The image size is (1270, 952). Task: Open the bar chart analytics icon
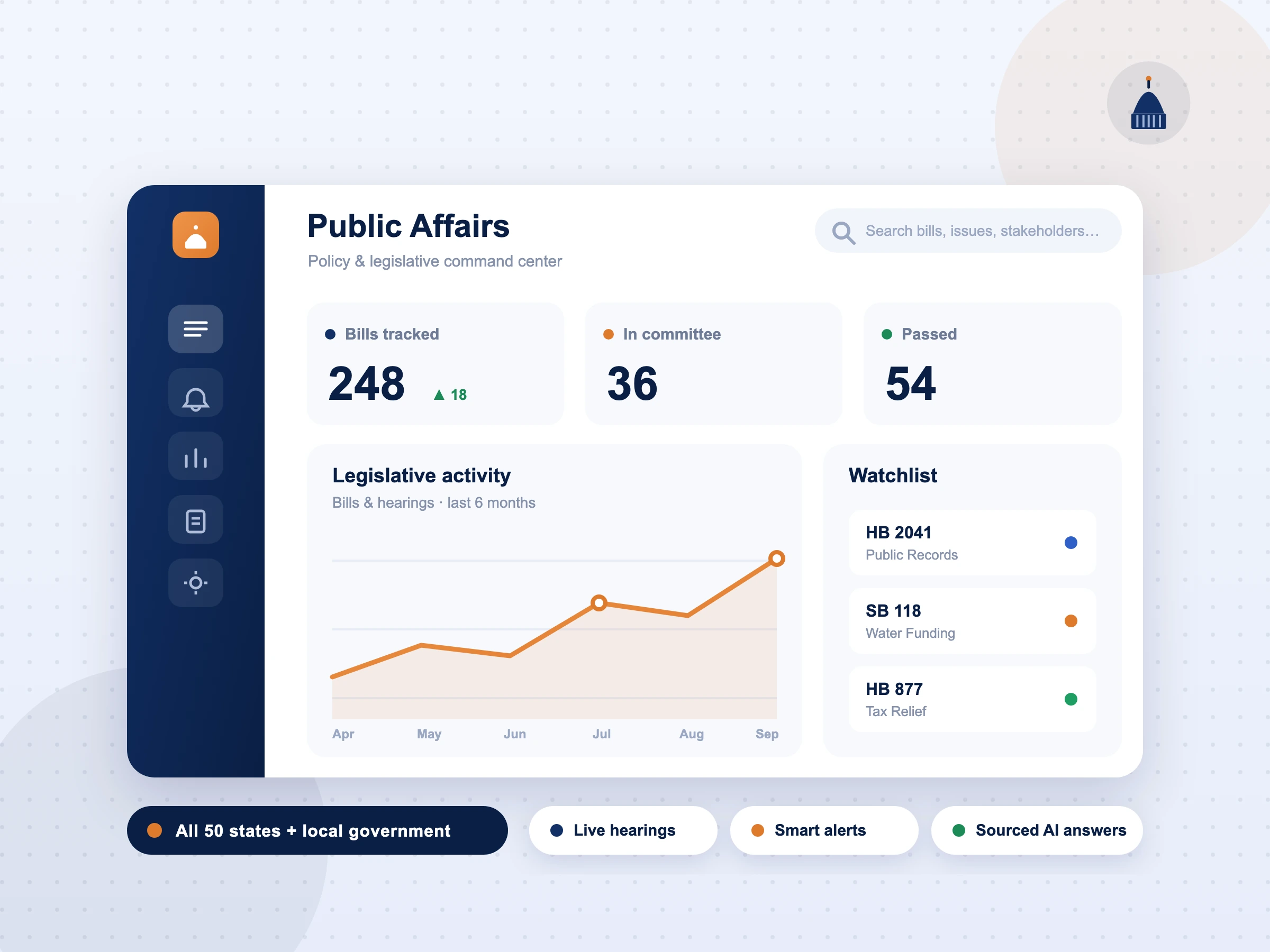196,456
